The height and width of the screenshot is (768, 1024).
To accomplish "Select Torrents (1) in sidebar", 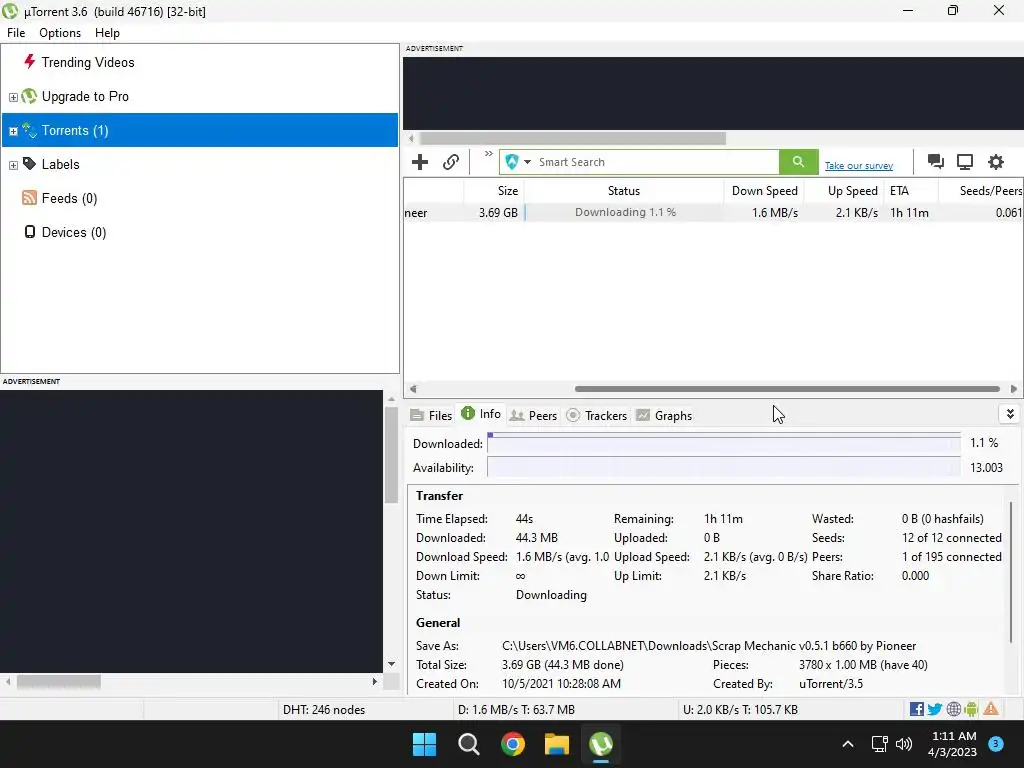I will [200, 130].
